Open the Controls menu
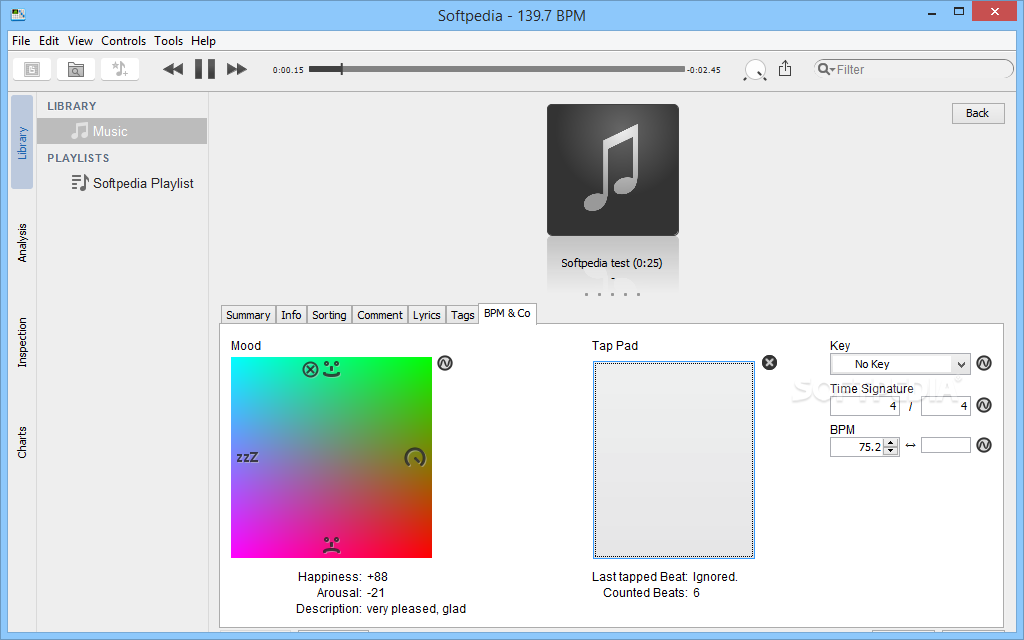 coord(123,40)
